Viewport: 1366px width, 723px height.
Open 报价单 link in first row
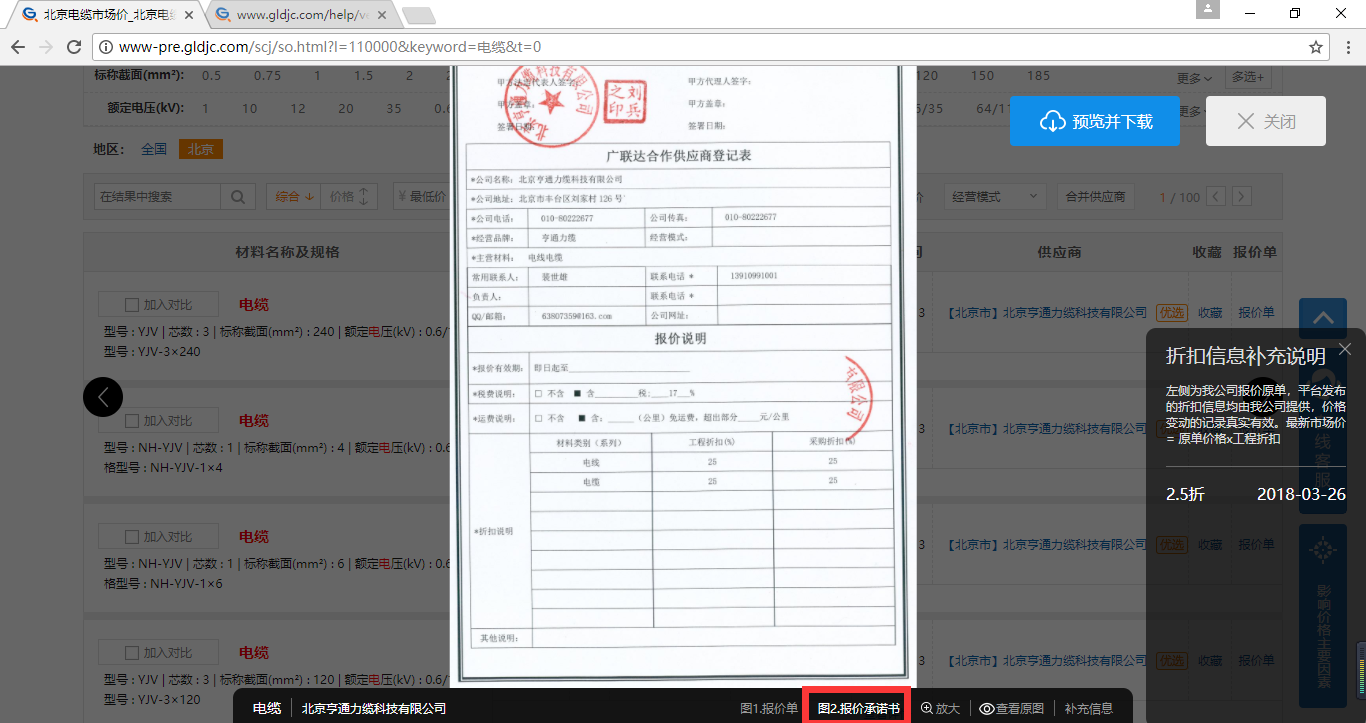(x=1256, y=313)
